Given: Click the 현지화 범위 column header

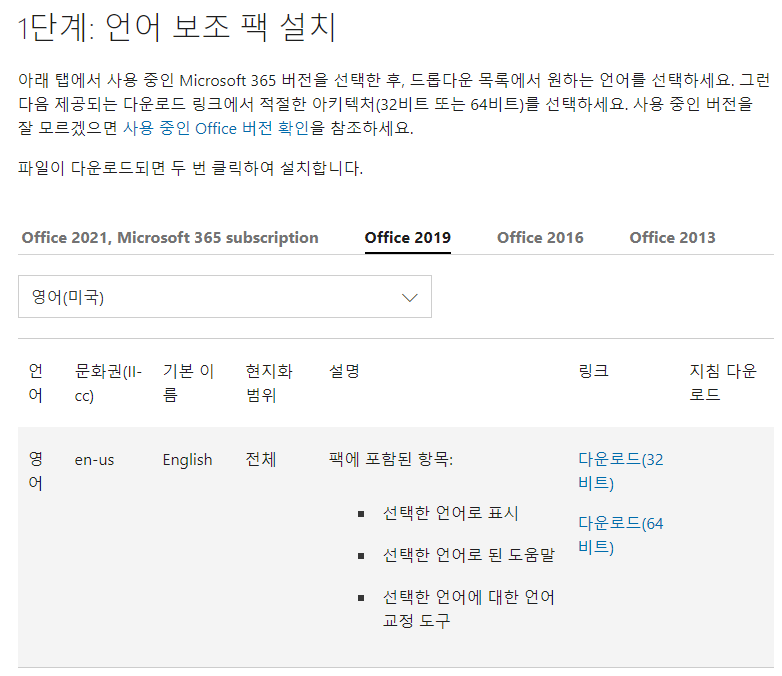Looking at the screenshot, I should coord(269,383).
